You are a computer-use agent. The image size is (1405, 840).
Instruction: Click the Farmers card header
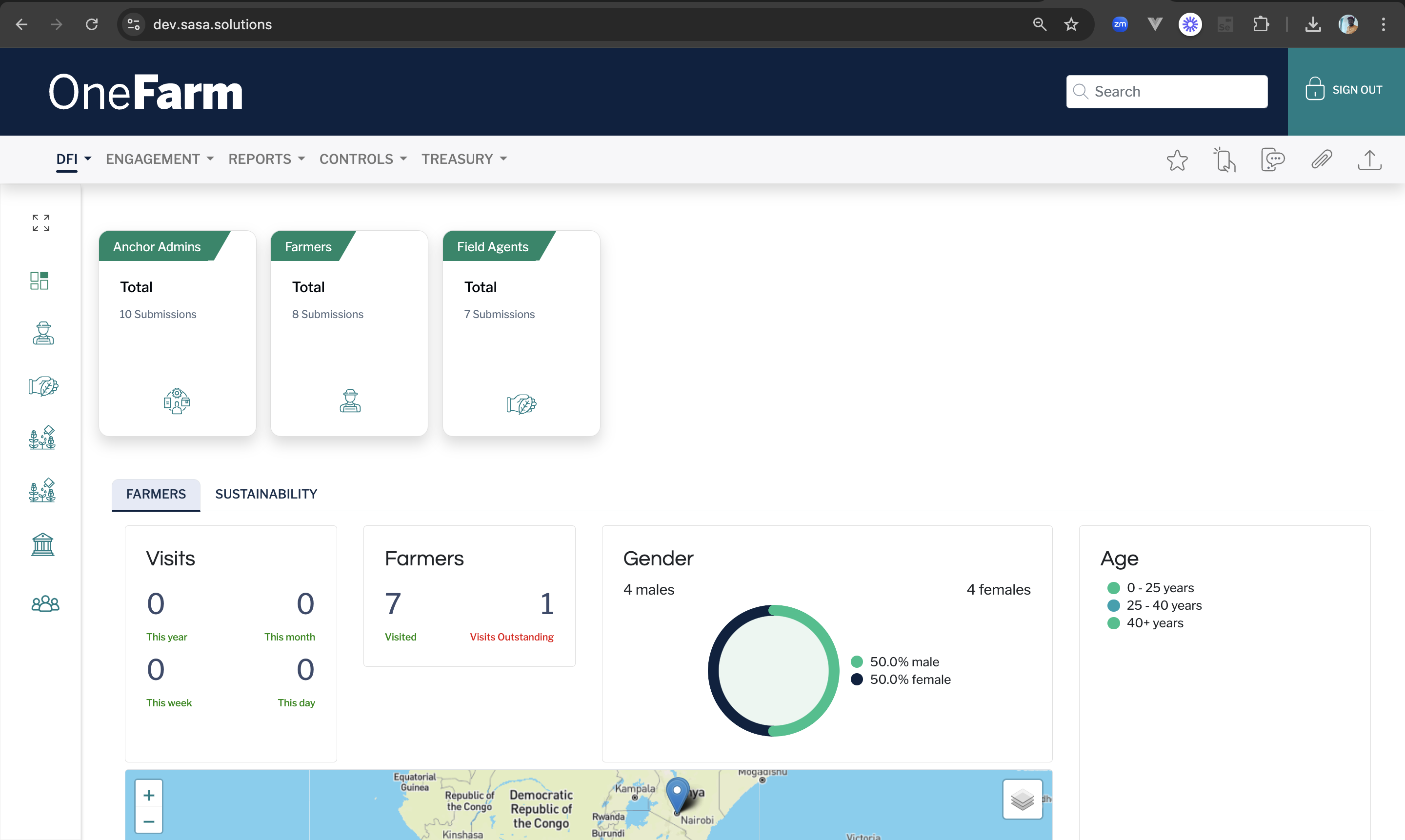313,246
